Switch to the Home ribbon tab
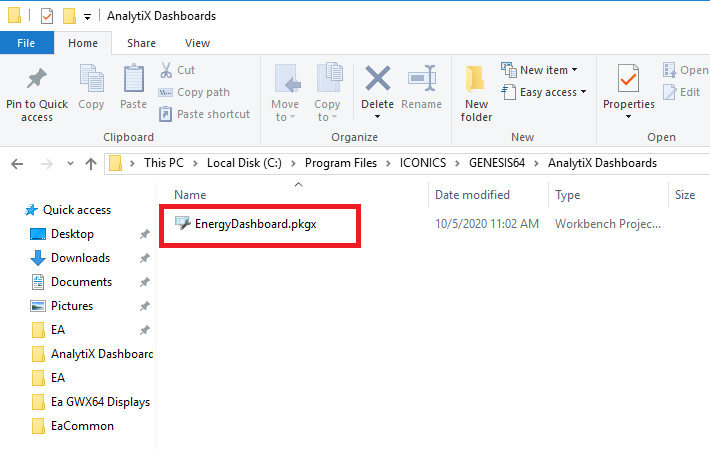This screenshot has width=710, height=449. pyautogui.click(x=83, y=43)
